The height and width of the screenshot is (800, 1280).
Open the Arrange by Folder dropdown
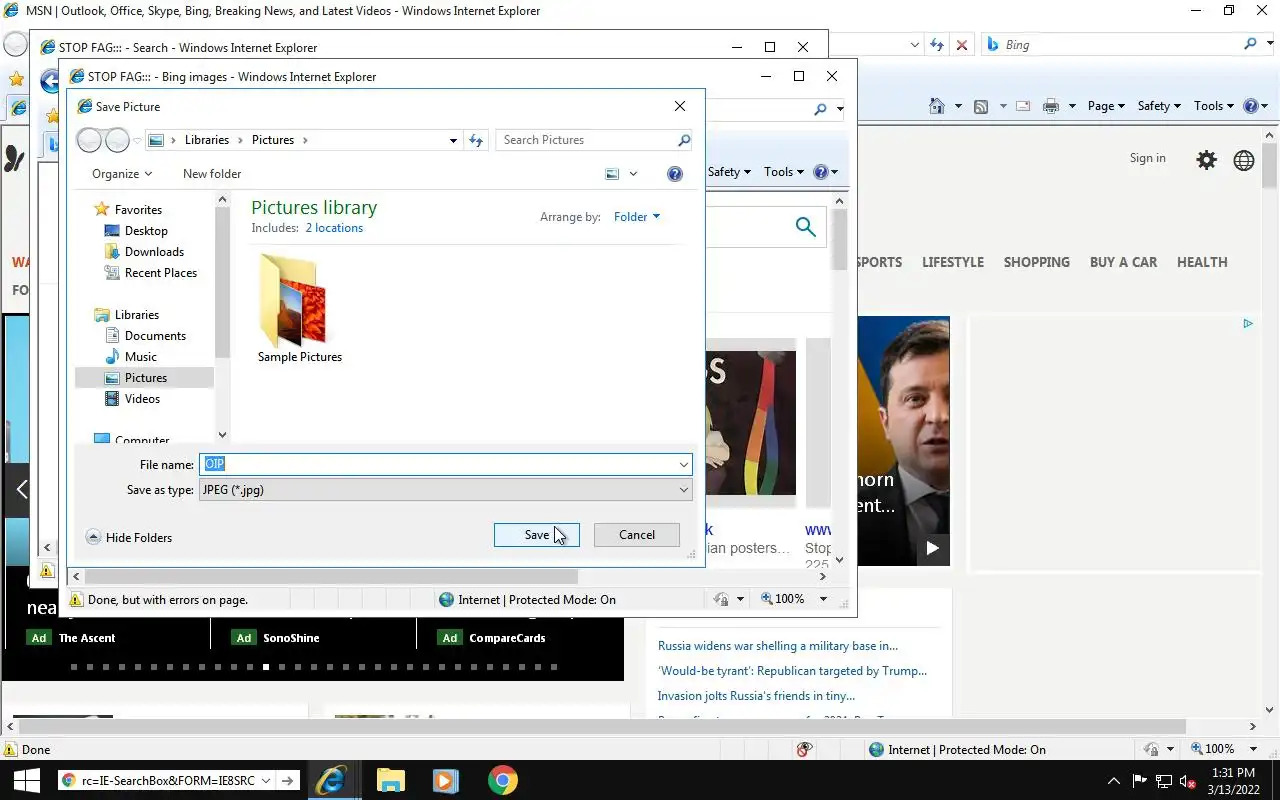[x=637, y=217]
